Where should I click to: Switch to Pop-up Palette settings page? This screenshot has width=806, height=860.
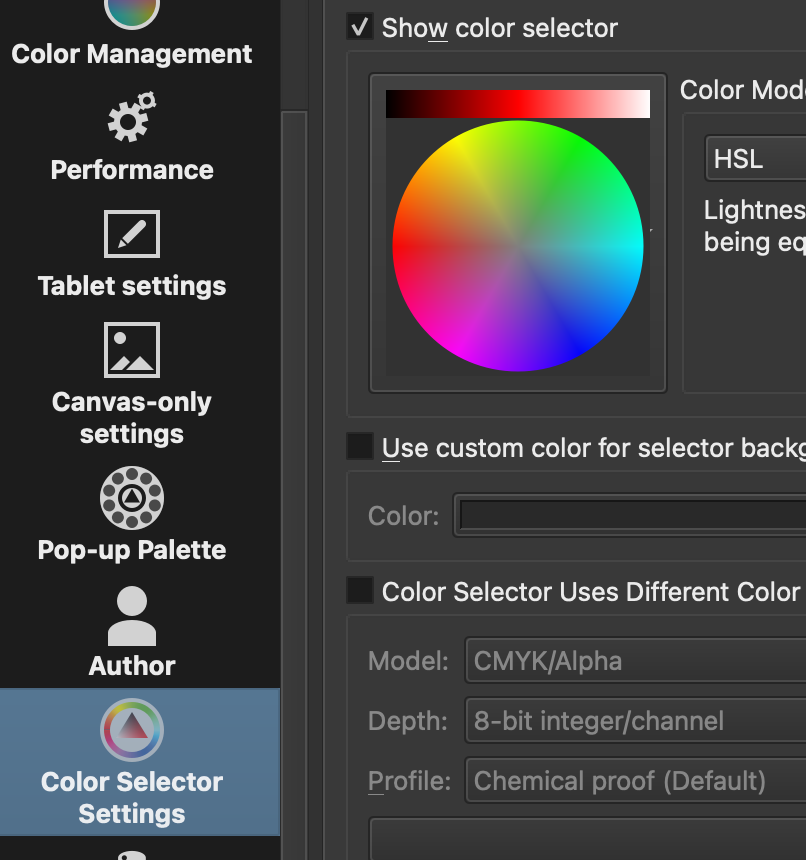pos(132,550)
